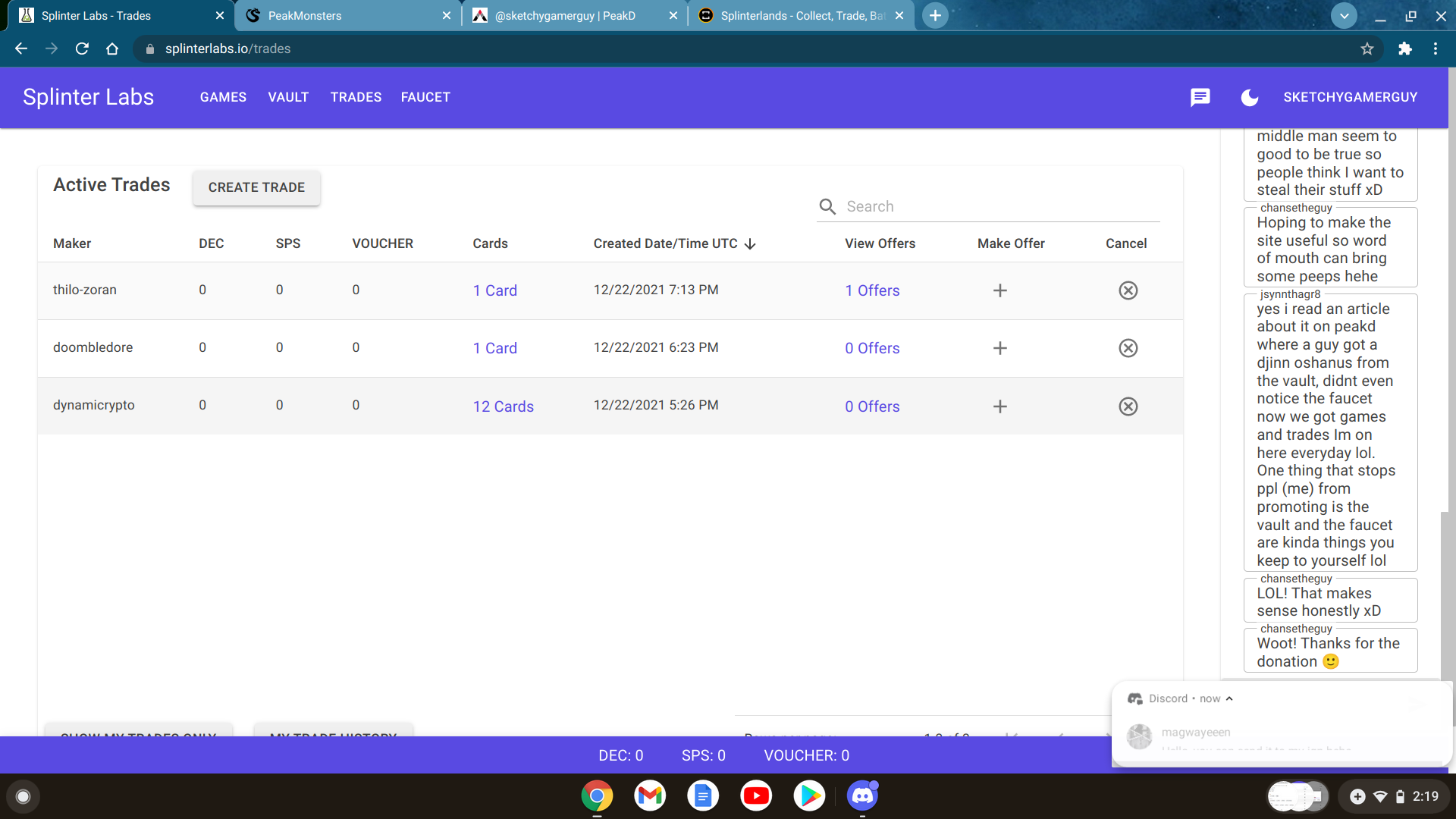
Task: Click CREATE TRADE button
Action: click(256, 187)
